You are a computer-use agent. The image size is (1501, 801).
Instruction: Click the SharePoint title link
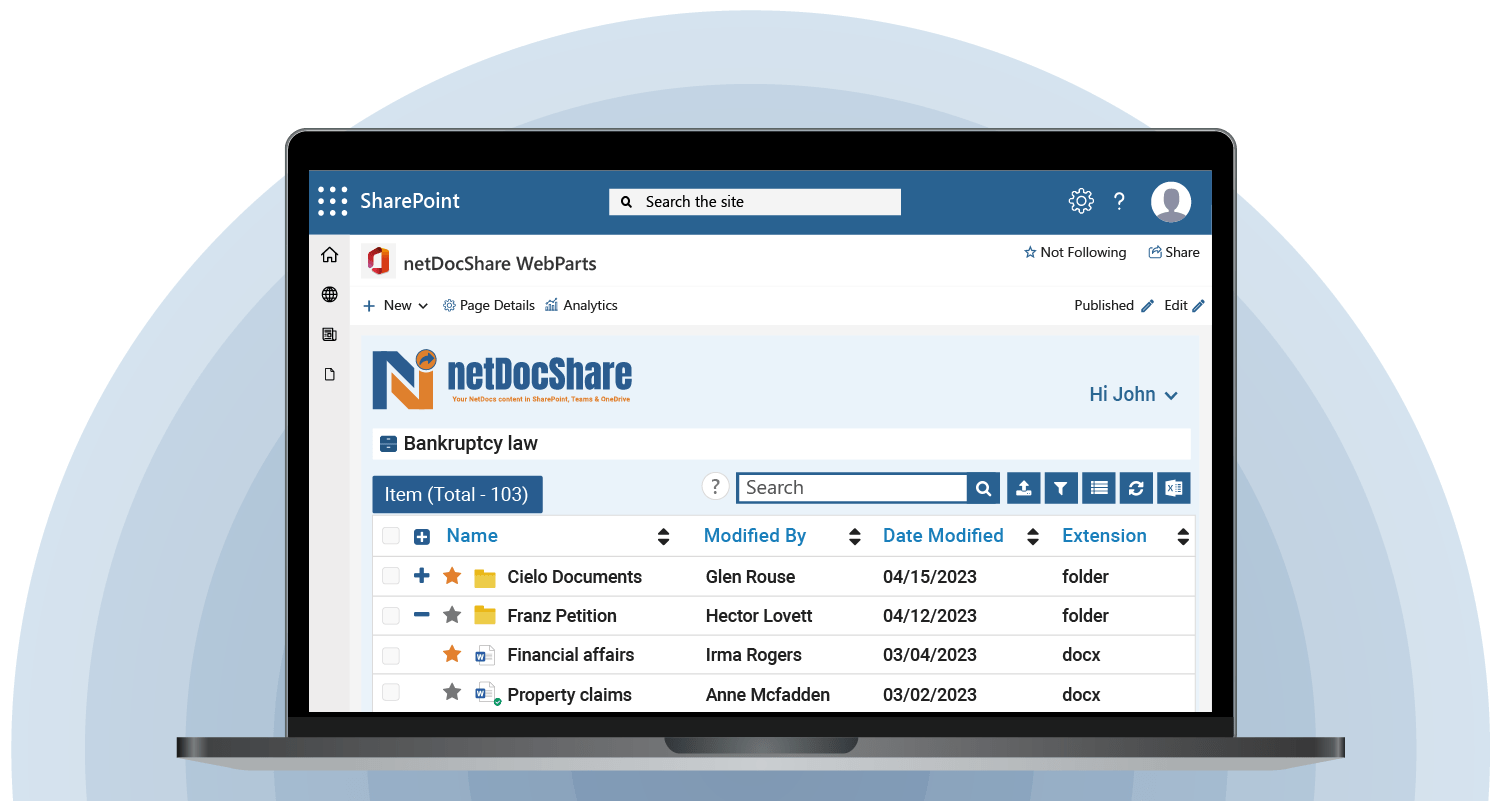pos(410,200)
